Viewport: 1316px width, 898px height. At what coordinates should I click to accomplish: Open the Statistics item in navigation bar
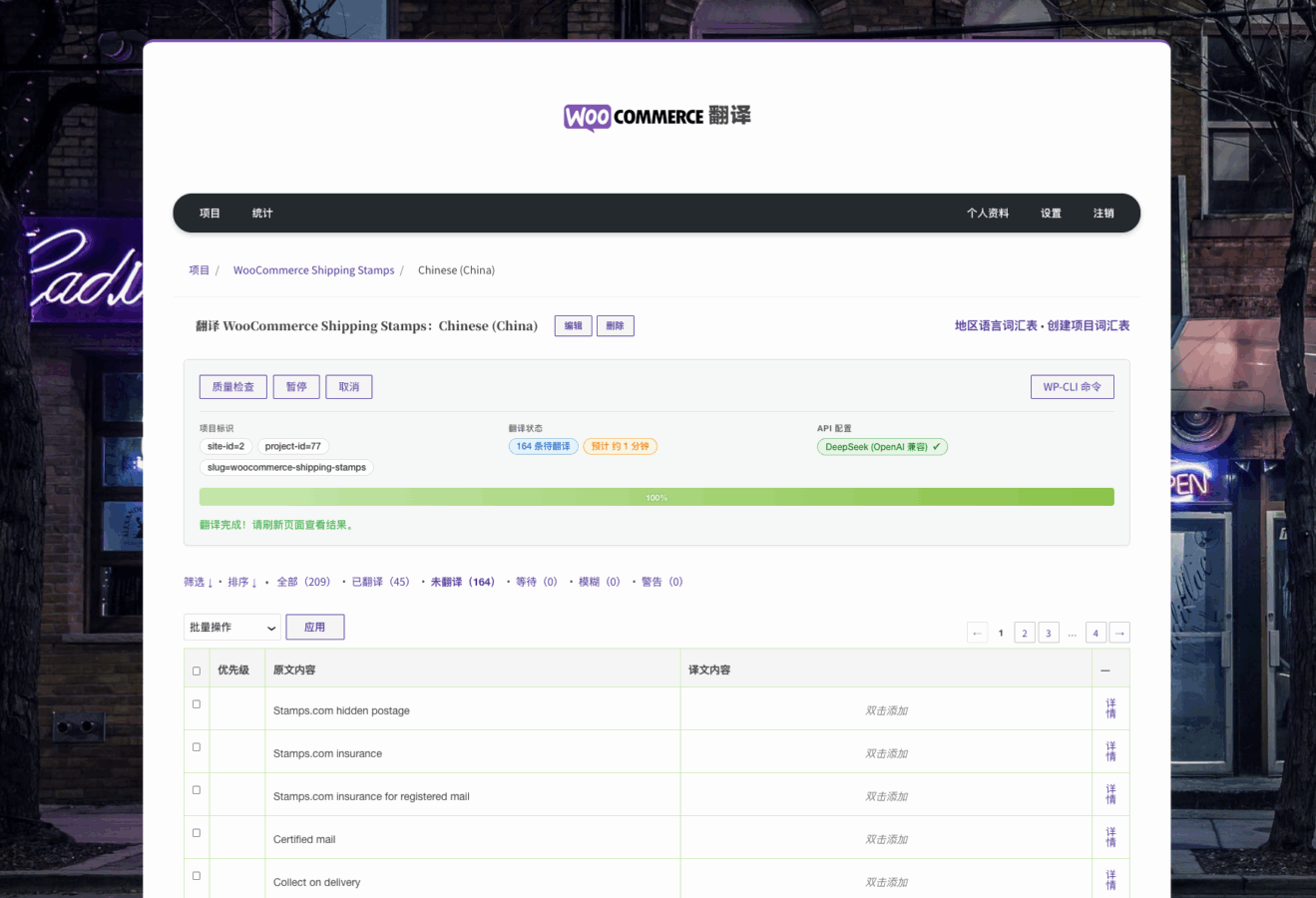[262, 214]
